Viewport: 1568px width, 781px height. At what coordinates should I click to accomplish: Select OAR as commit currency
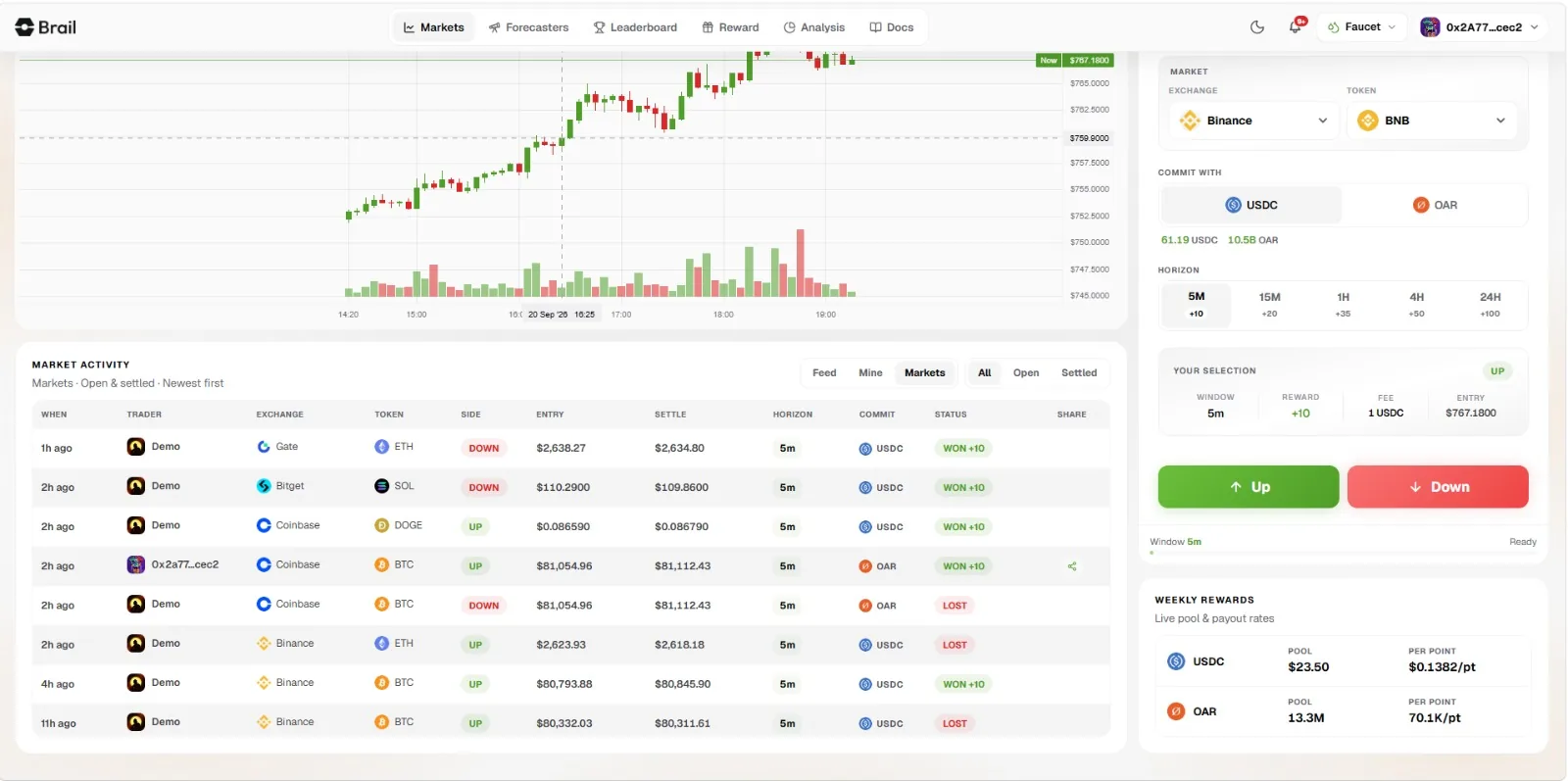[x=1435, y=205]
